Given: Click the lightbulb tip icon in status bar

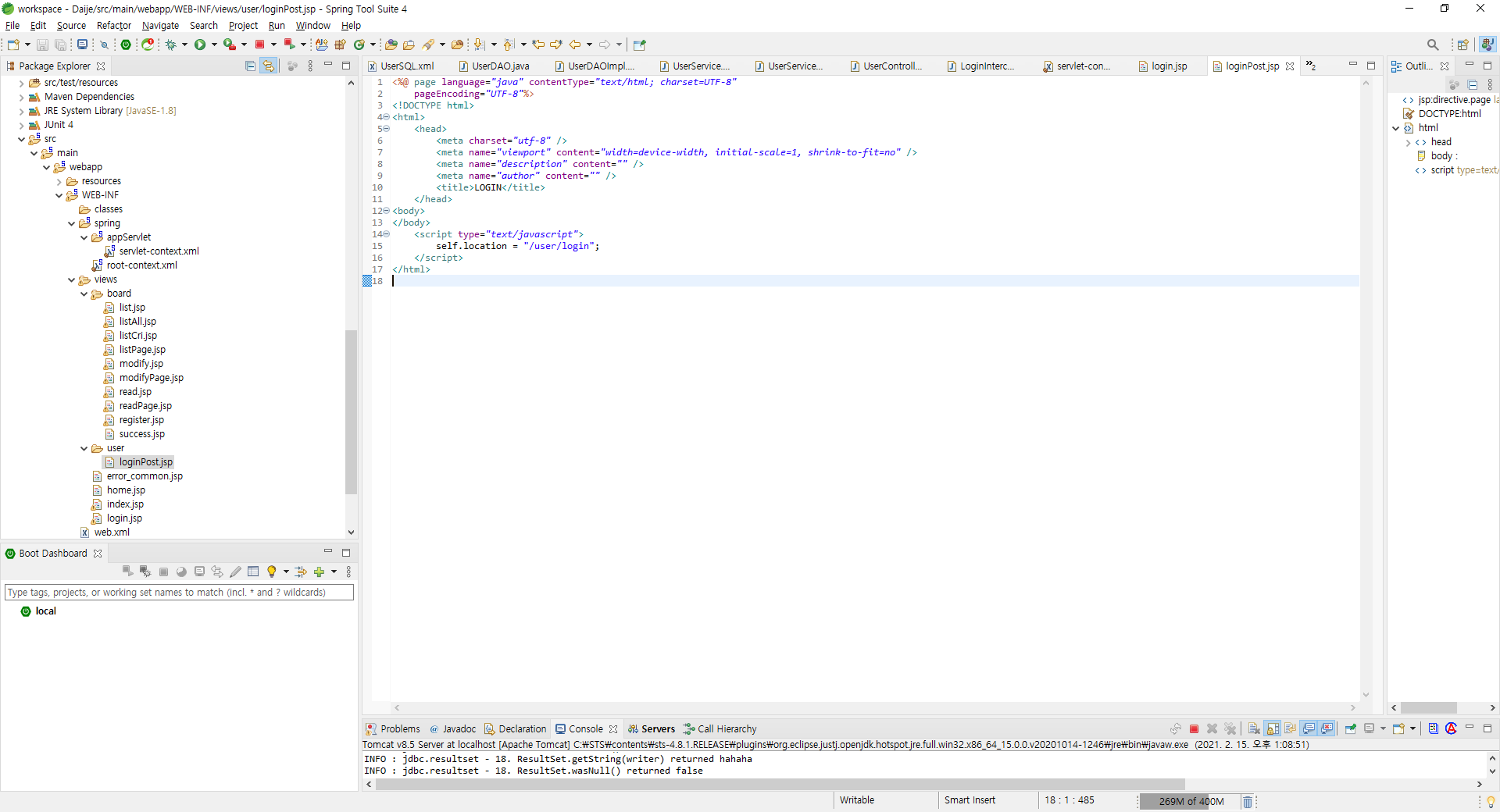Looking at the screenshot, I should (1491, 802).
